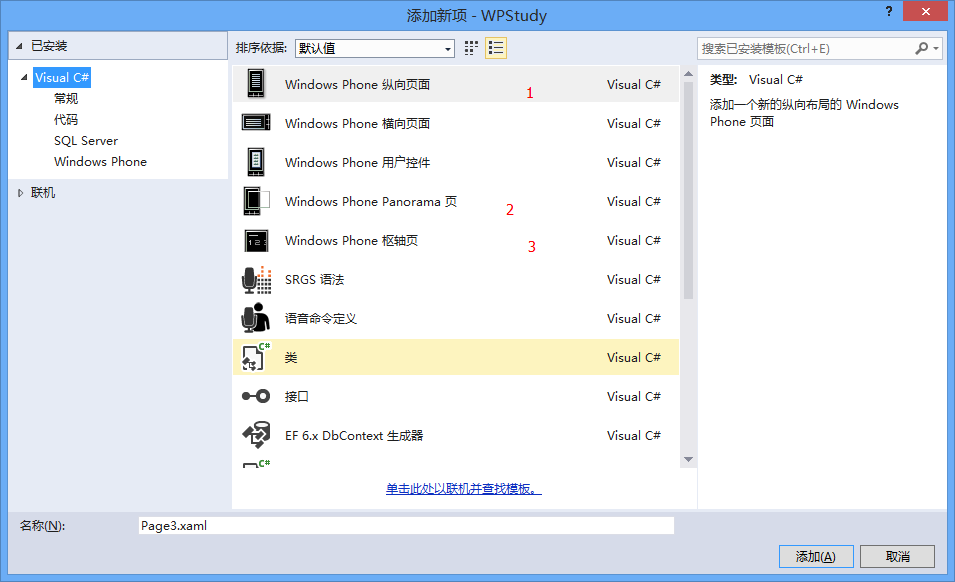
Task: Collapse the 已安装 section
Action: tap(19, 46)
